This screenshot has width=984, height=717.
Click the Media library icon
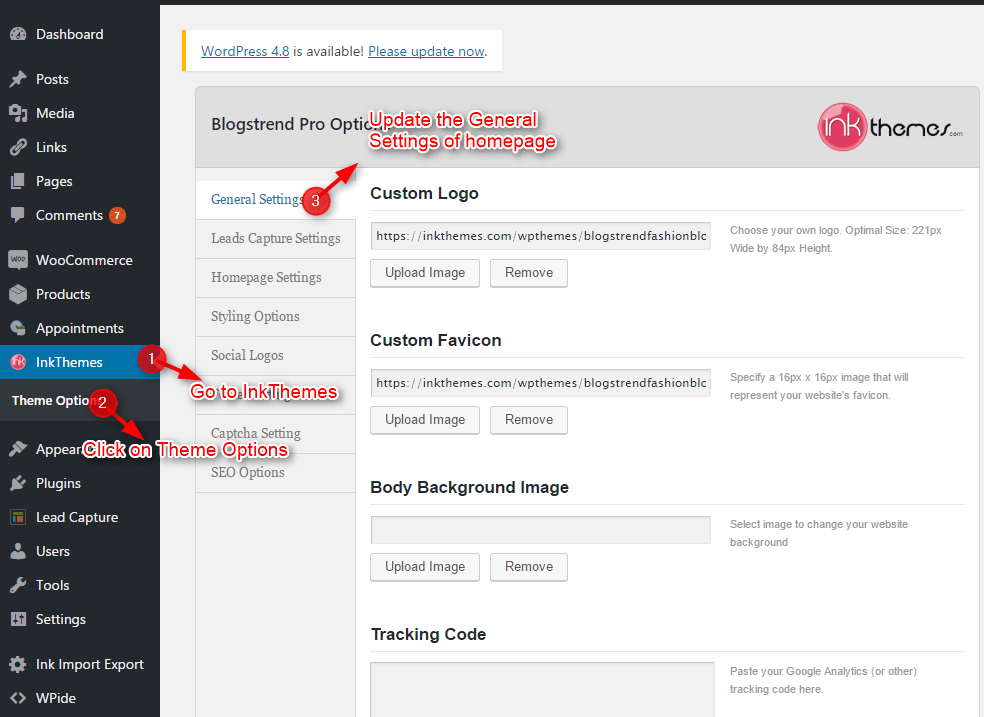(x=18, y=113)
